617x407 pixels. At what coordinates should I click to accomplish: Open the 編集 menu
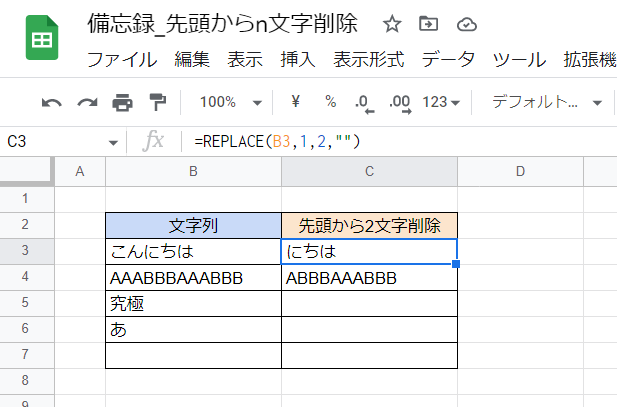(192, 60)
